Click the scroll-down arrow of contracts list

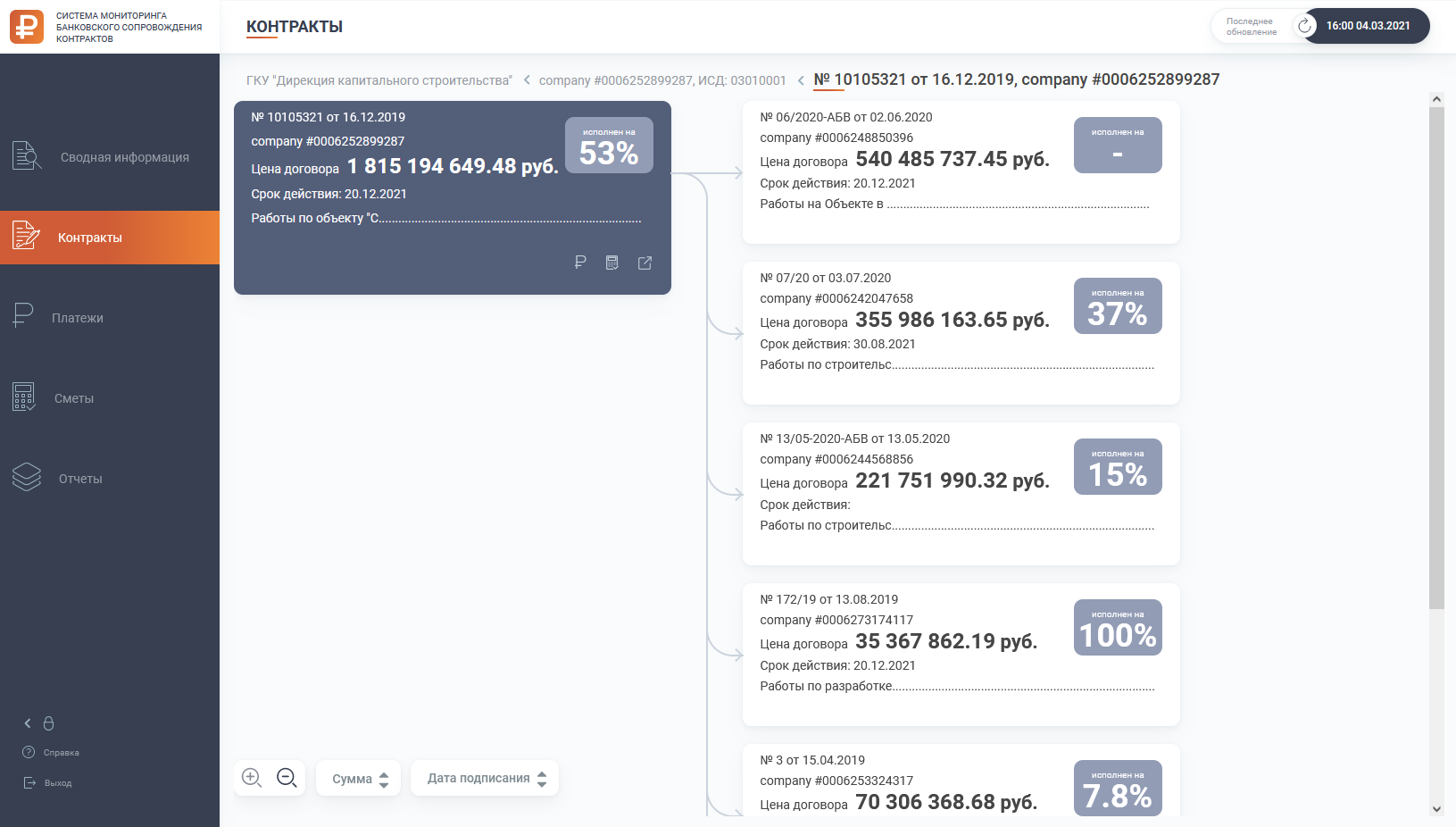[1436, 809]
